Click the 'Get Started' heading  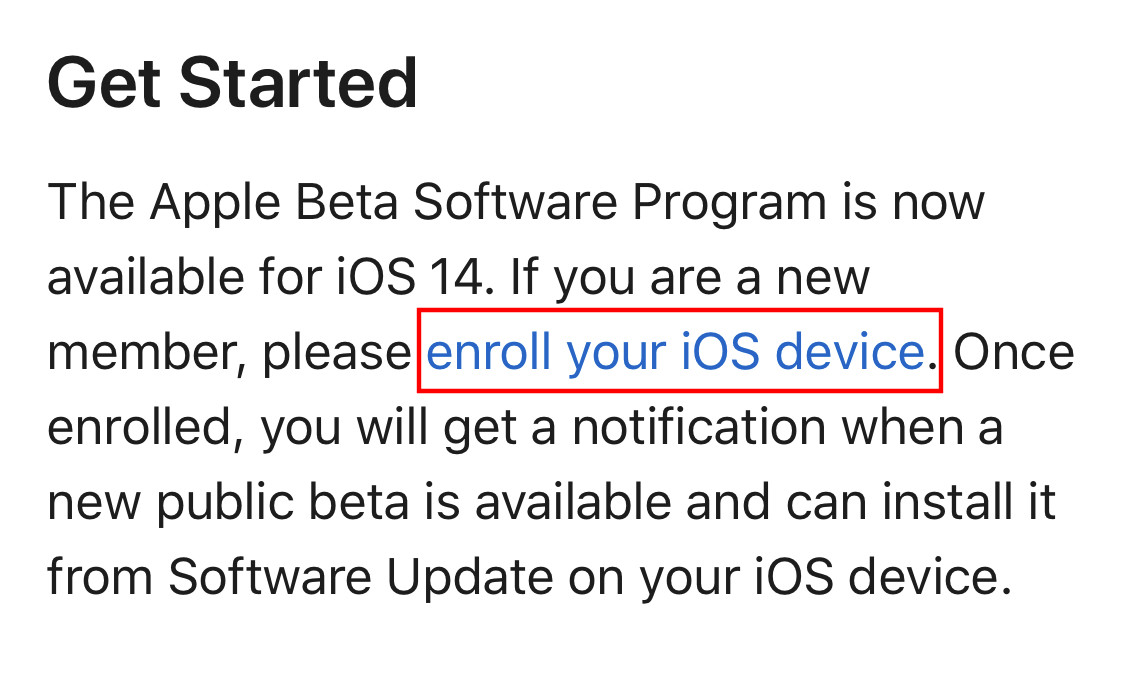tap(232, 84)
